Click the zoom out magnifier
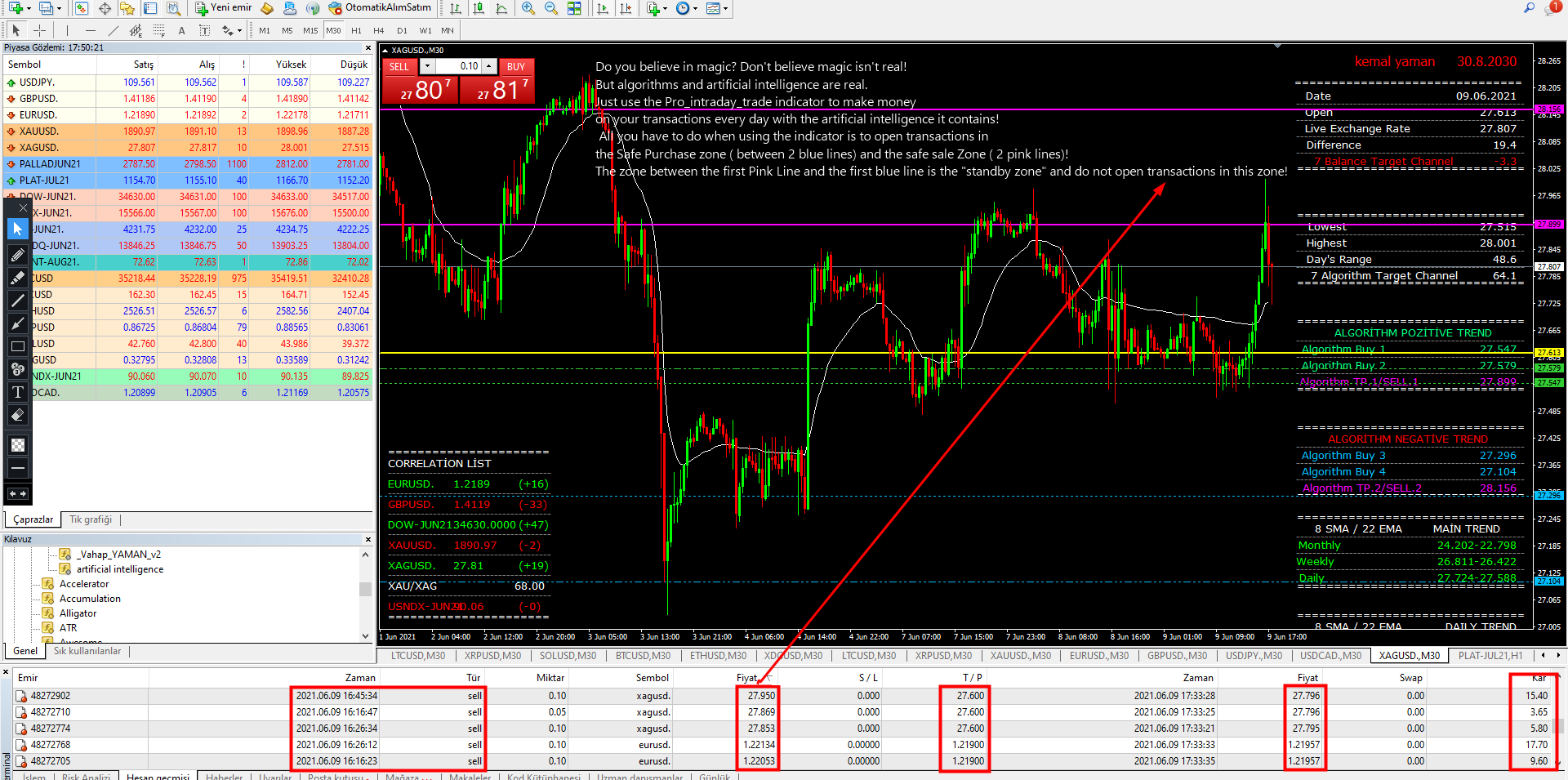The image size is (1568, 780). tap(551, 8)
